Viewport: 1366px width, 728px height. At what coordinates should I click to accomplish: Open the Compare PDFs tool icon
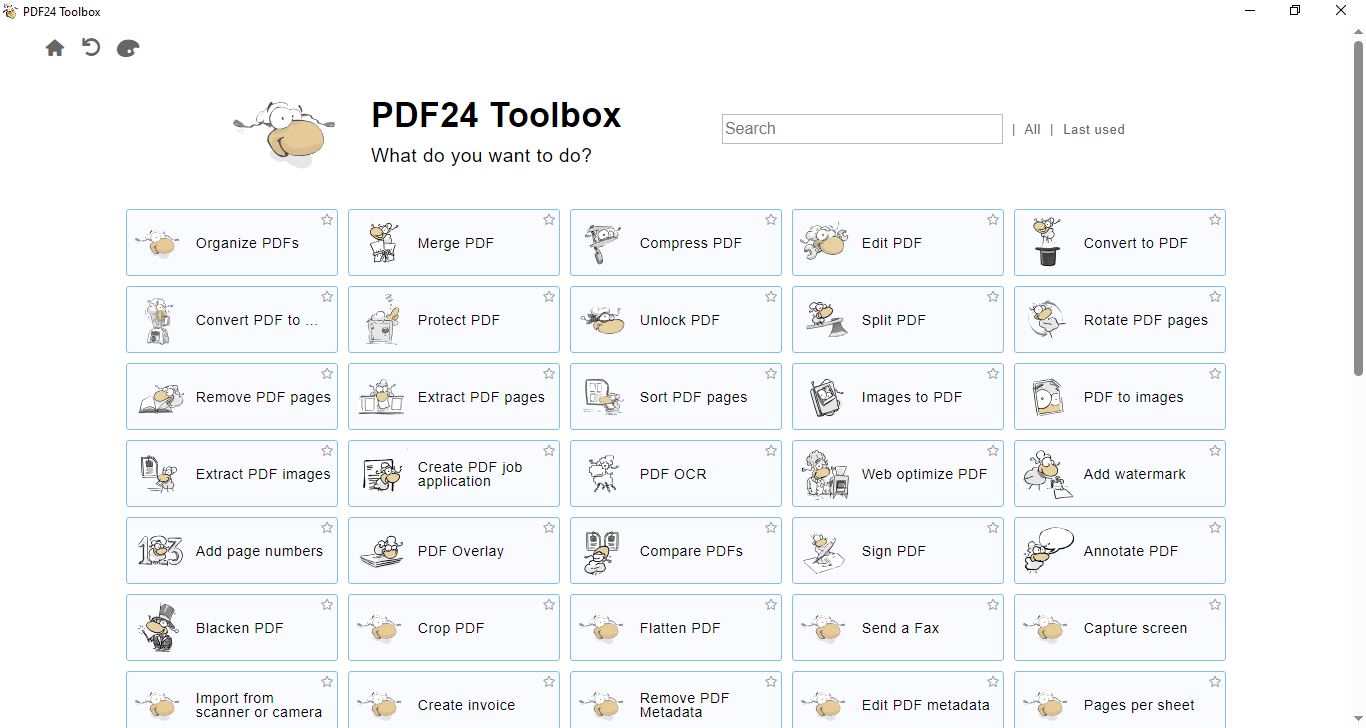pyautogui.click(x=603, y=551)
